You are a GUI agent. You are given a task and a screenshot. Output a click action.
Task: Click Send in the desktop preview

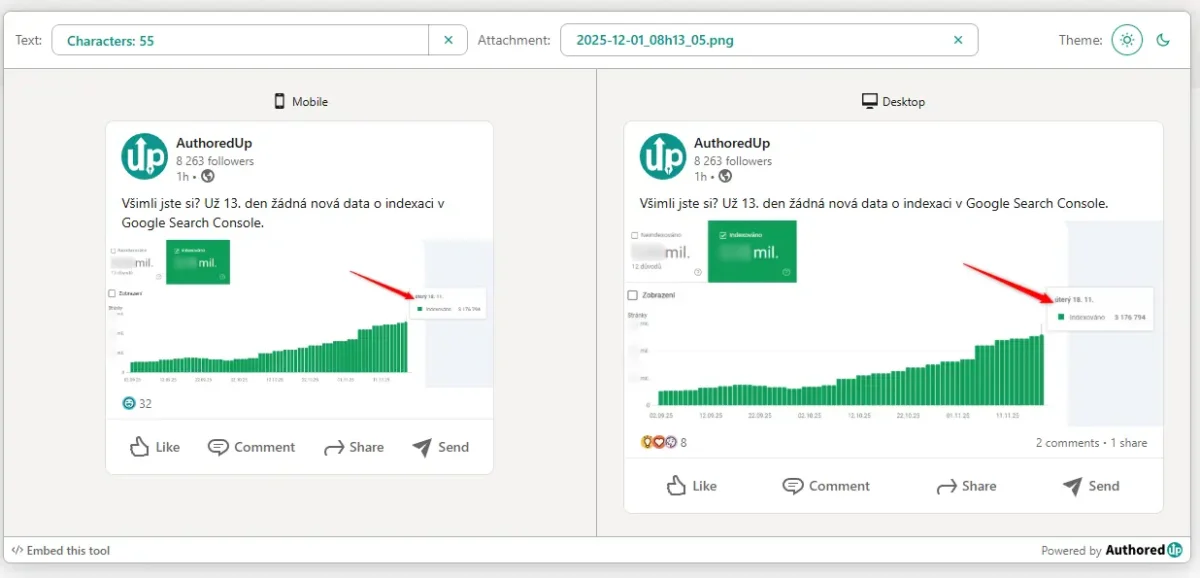1091,486
